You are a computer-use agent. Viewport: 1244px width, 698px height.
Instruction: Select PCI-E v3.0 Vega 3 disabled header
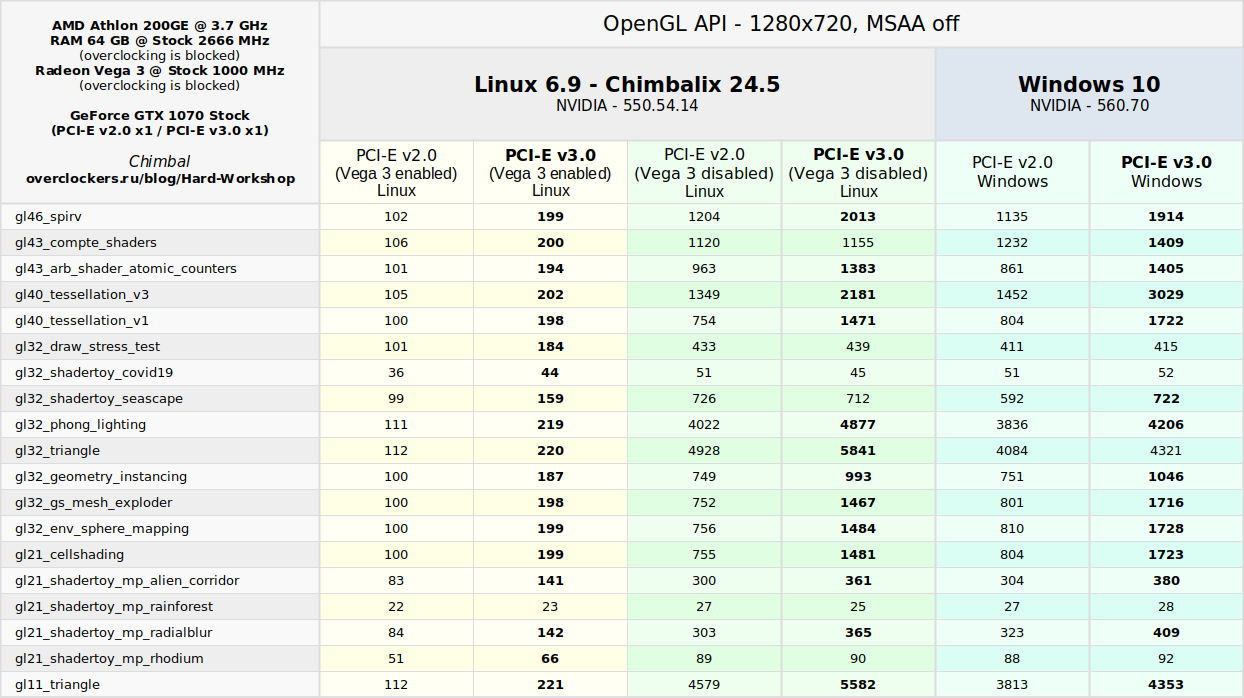pyautogui.click(x=858, y=172)
